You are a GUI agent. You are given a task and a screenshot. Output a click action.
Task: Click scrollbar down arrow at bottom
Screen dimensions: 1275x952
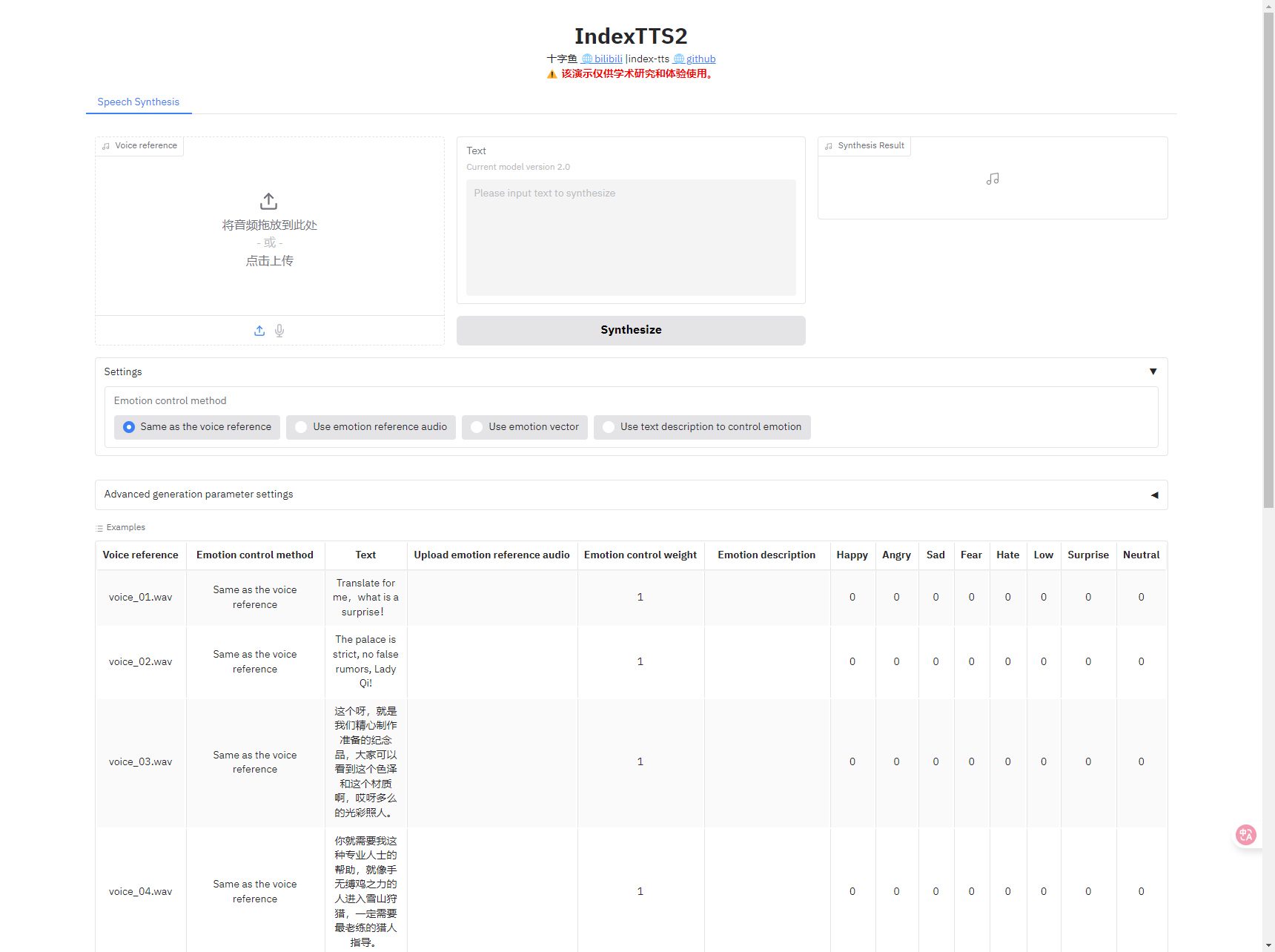point(1269,946)
